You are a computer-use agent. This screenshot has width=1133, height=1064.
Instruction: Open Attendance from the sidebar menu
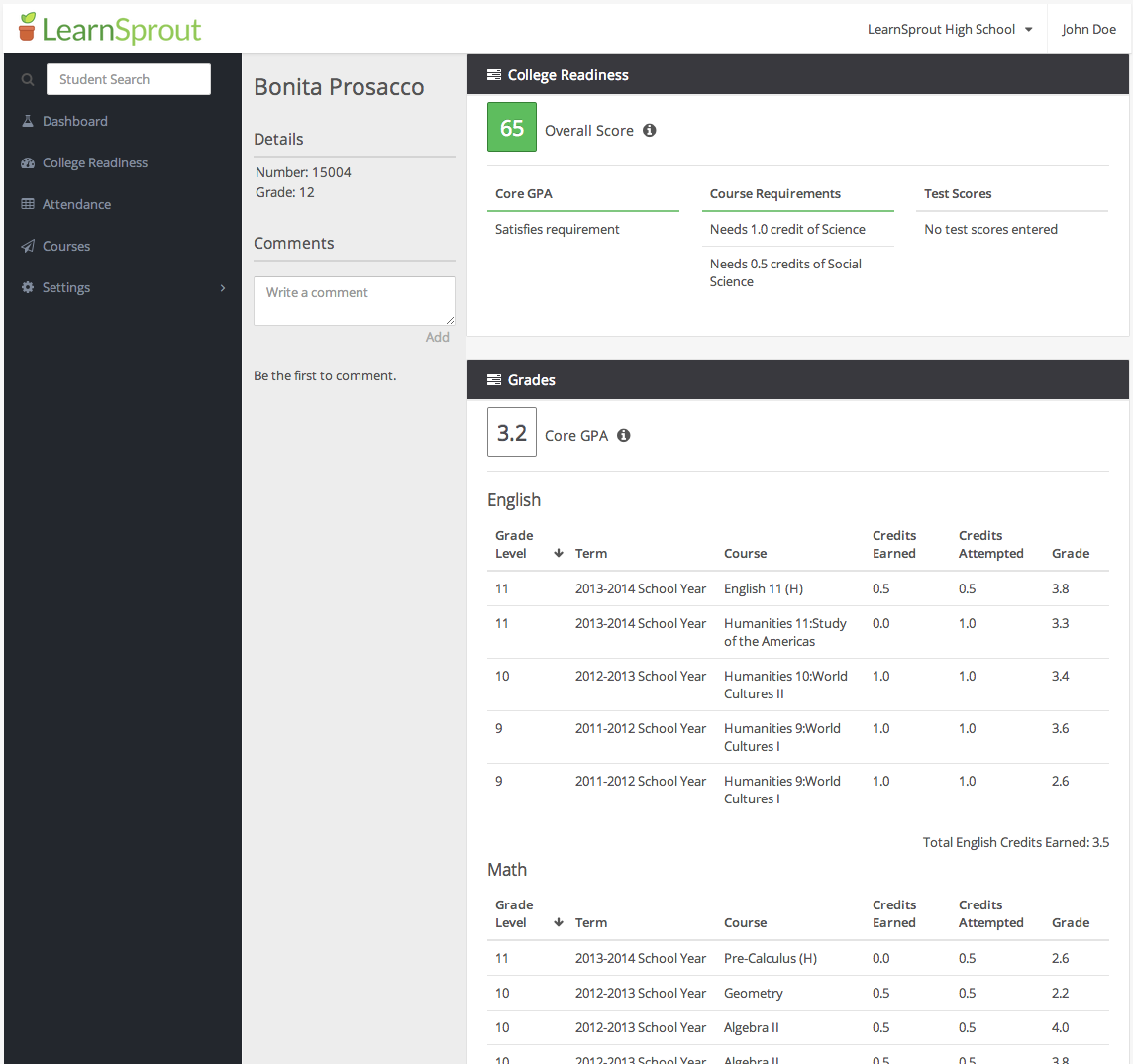76,204
